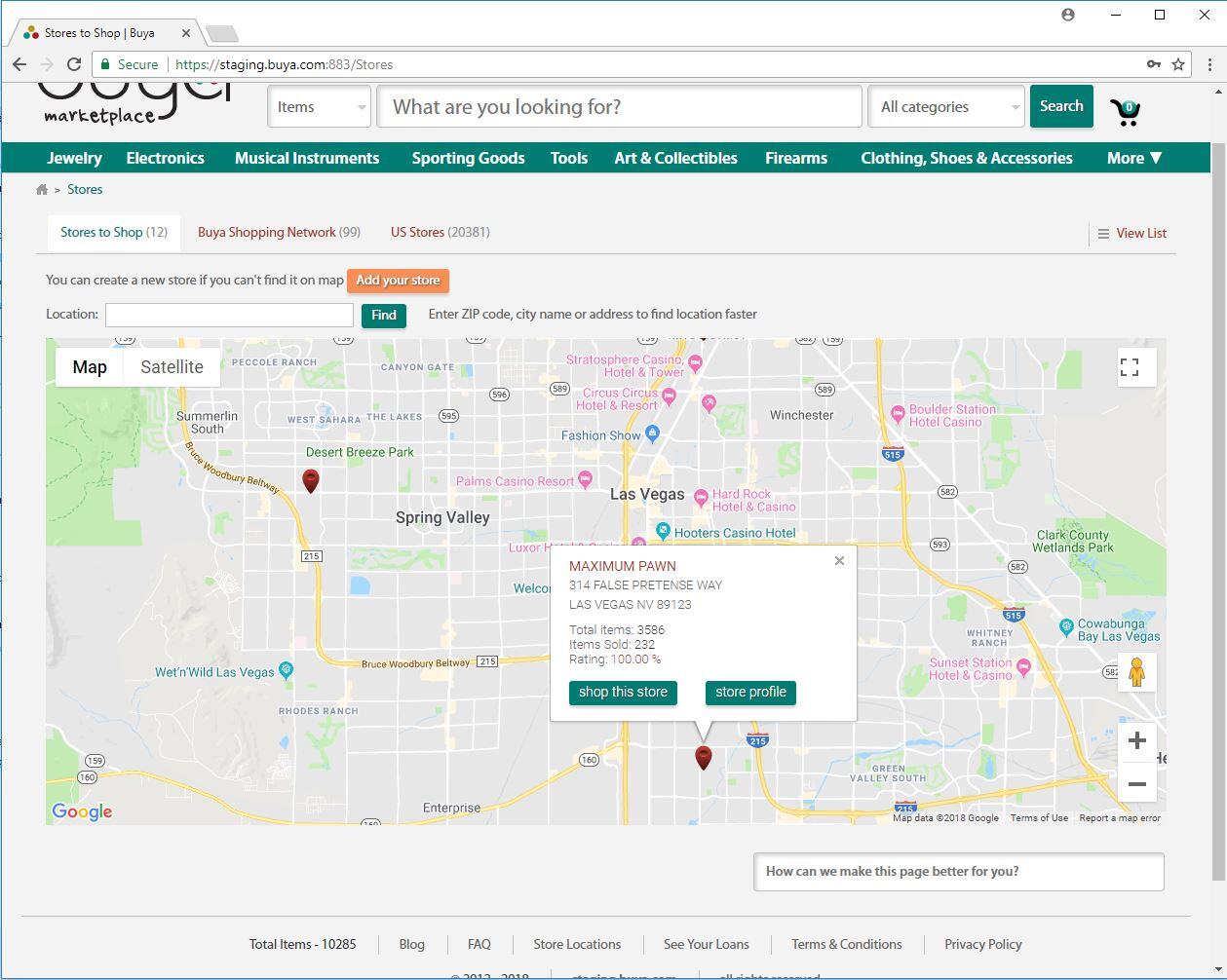Close the Maximum Pawn info popup
The image size is (1227, 980).
pyautogui.click(x=839, y=561)
